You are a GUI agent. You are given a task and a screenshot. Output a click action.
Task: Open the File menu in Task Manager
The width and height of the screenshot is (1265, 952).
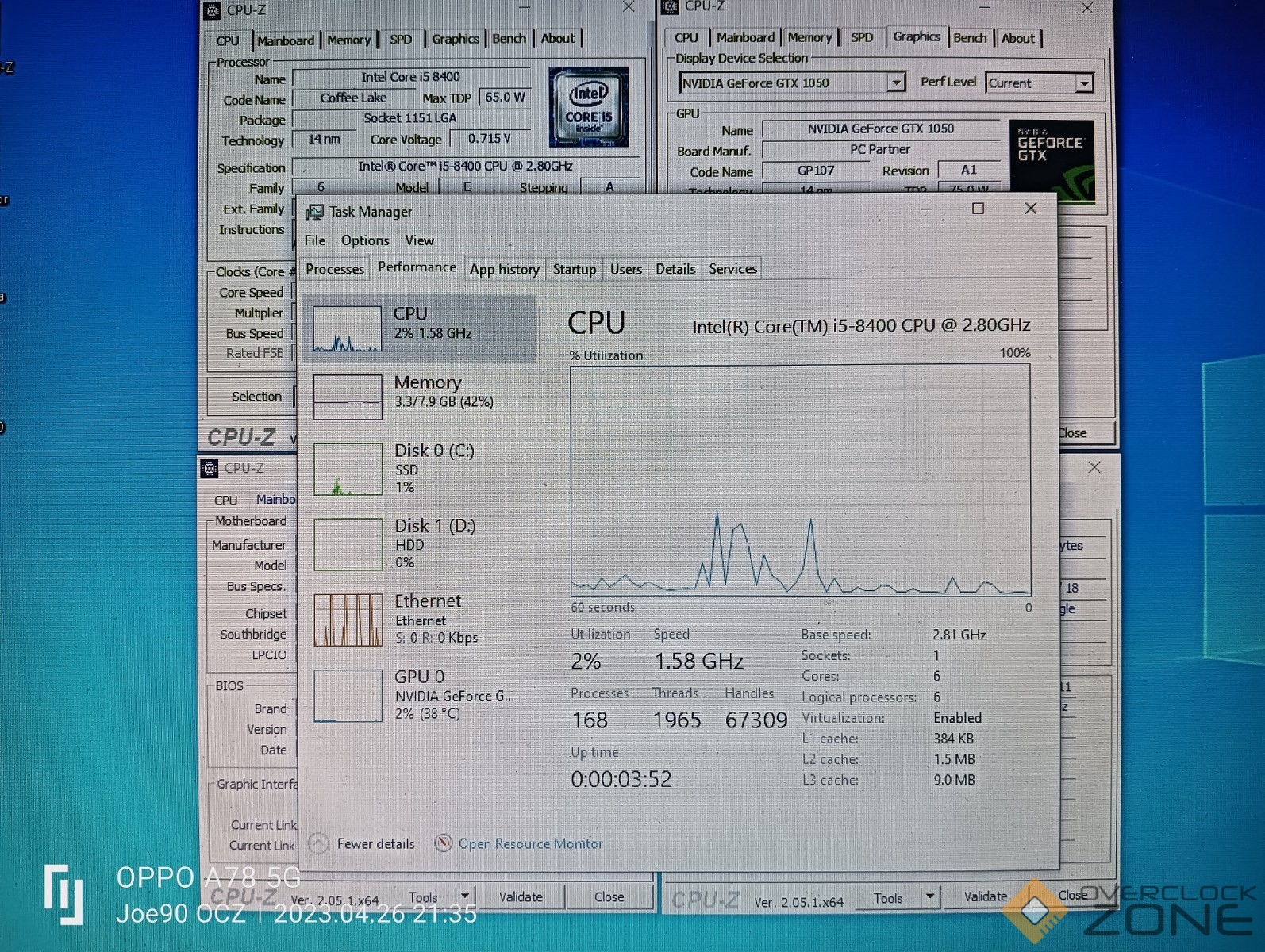tap(315, 240)
